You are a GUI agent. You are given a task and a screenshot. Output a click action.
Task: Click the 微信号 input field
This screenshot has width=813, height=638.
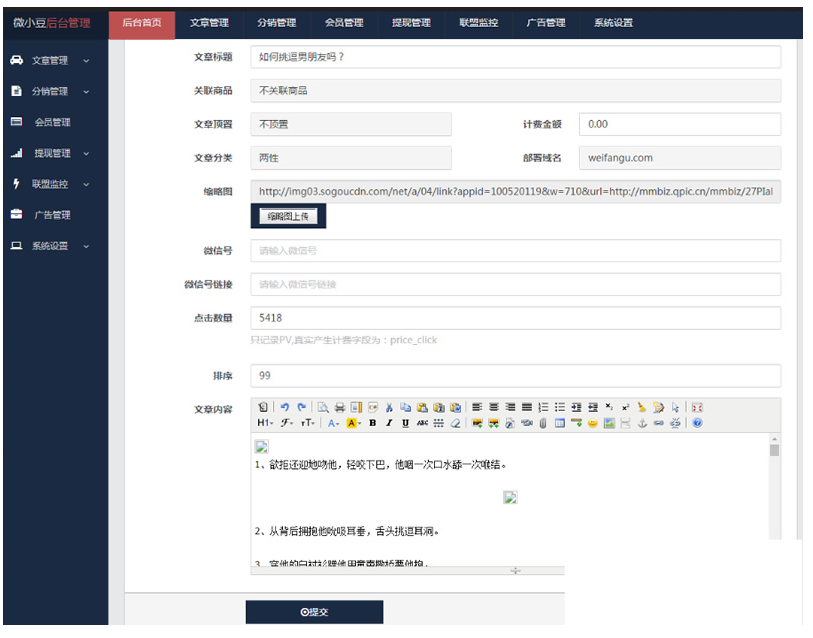[514, 250]
